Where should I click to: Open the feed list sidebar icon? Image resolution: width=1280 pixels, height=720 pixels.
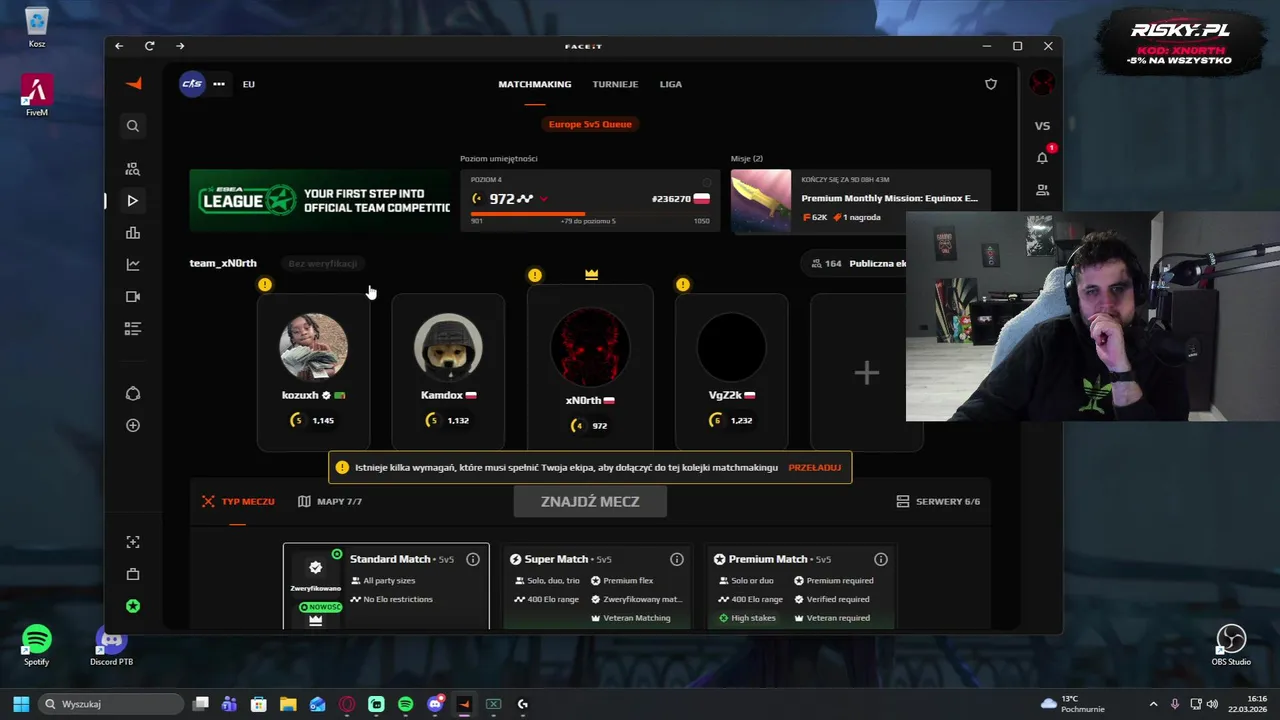[133, 329]
